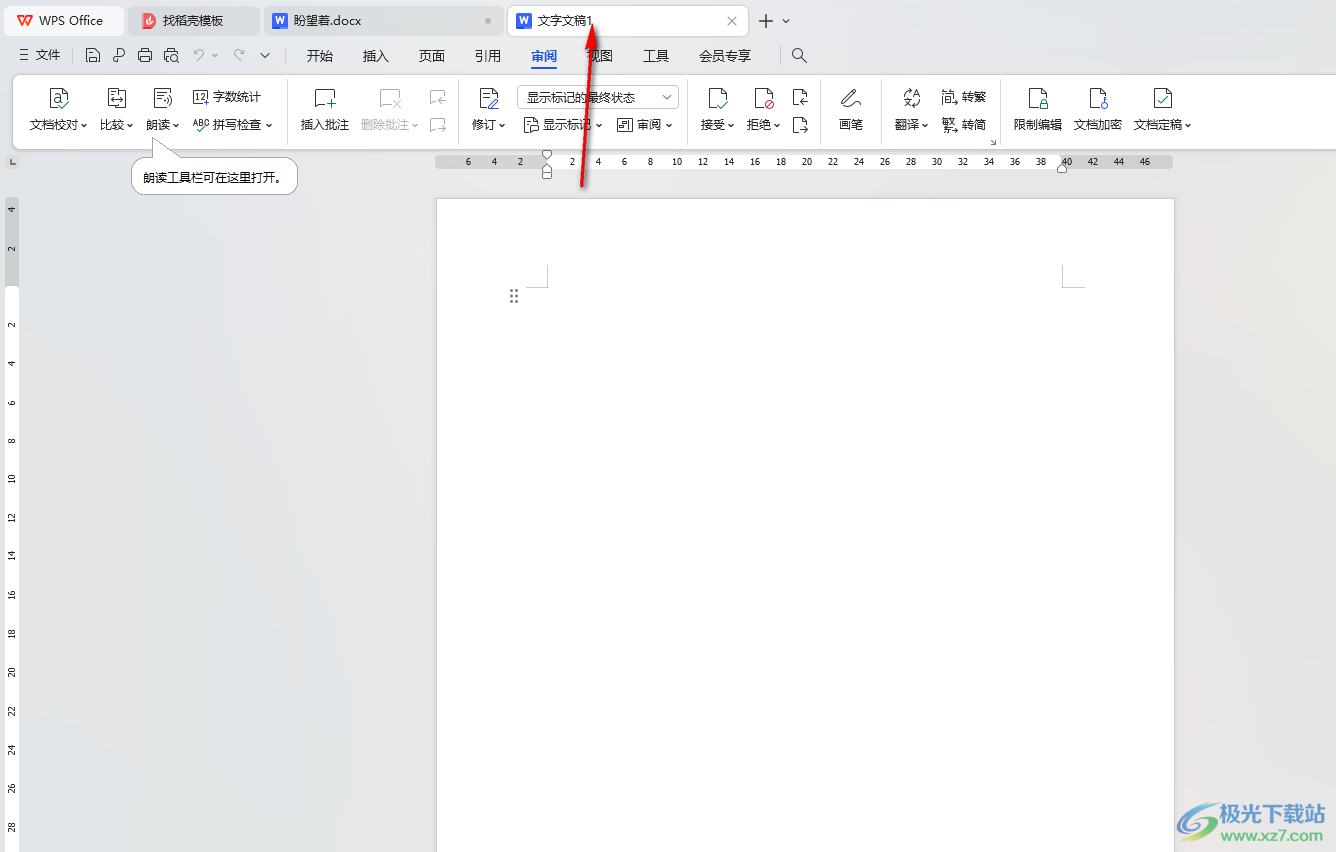Screen dimensions: 1336x852
Task: Expand the 朗读 dropdown arrow
Action: [x=176, y=126]
